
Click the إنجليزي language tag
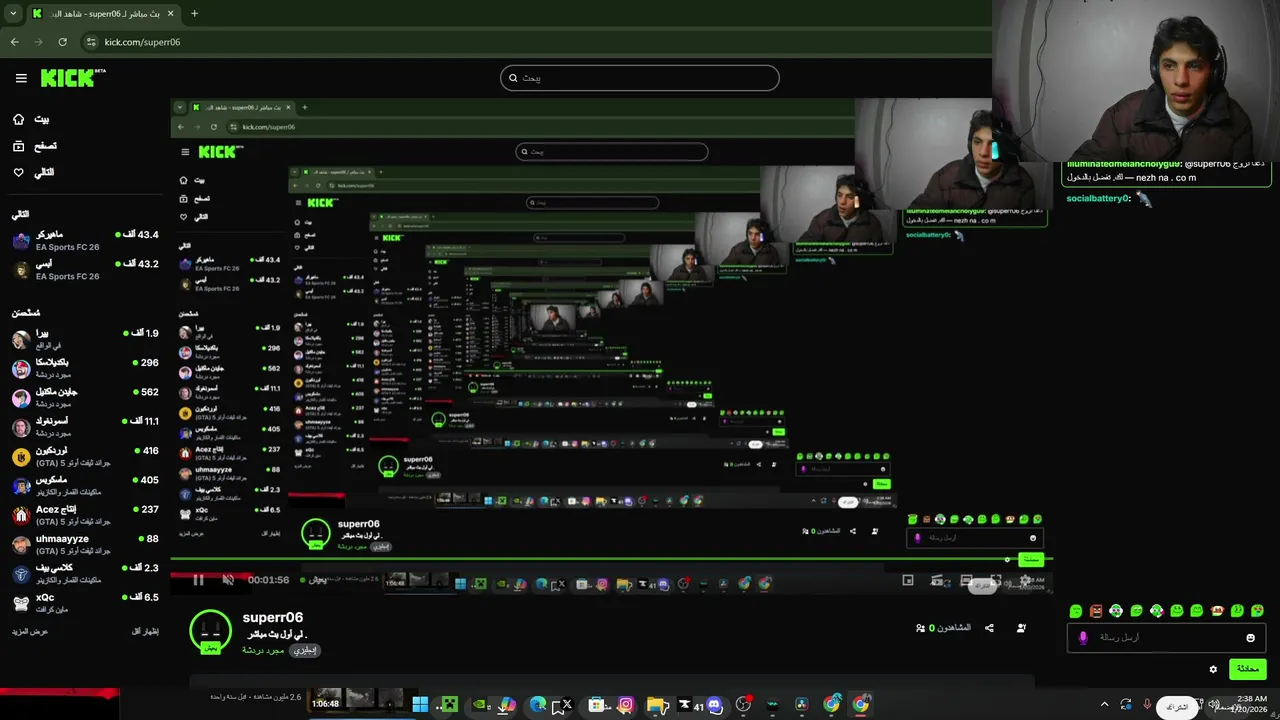tap(305, 650)
